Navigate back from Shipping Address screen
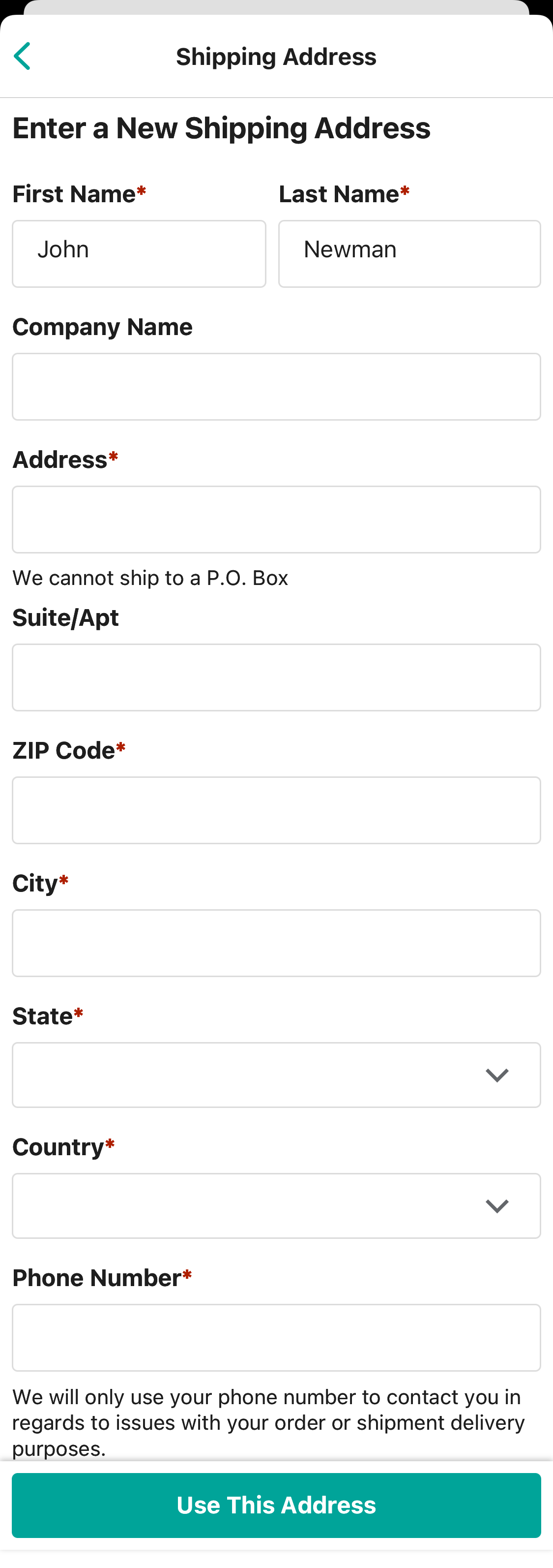 (23, 56)
